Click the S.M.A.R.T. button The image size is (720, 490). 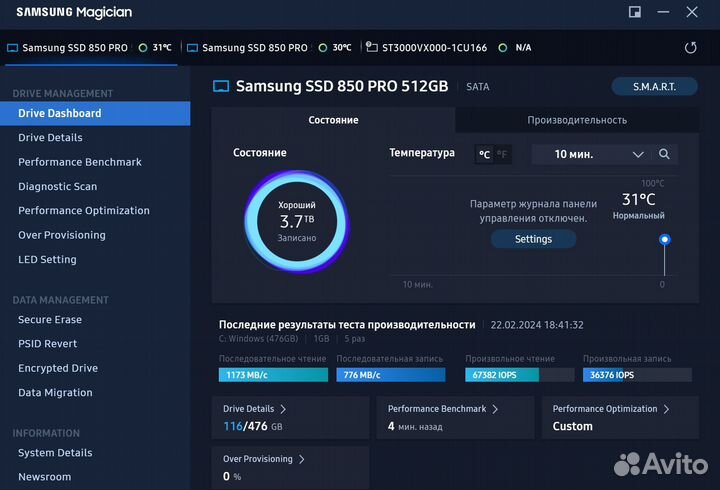click(x=654, y=87)
